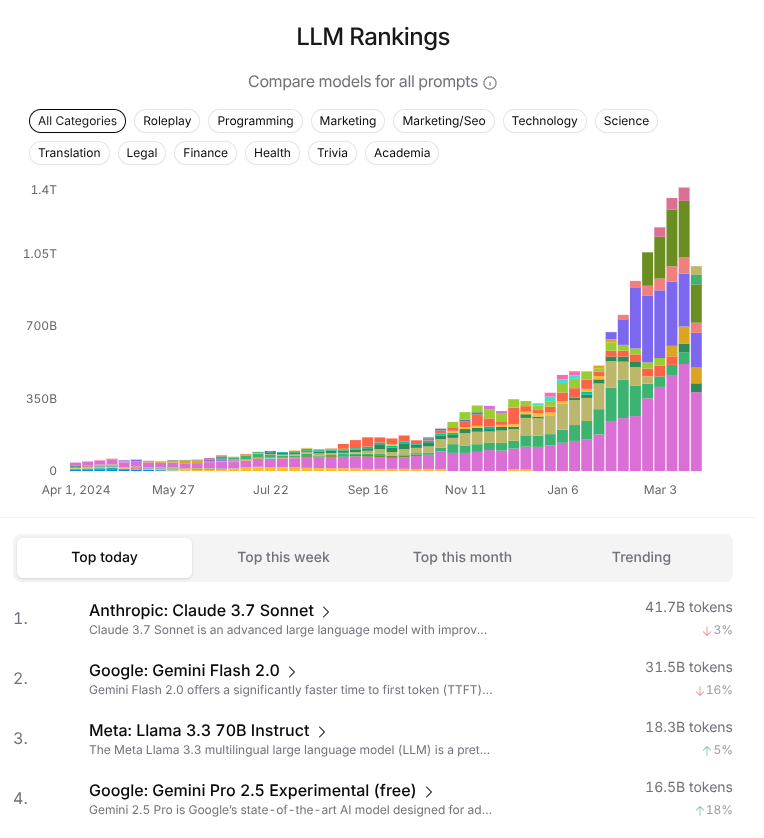This screenshot has height=838, width=764.
Task: Click the 41.7B tokens value
Action: tap(689, 608)
